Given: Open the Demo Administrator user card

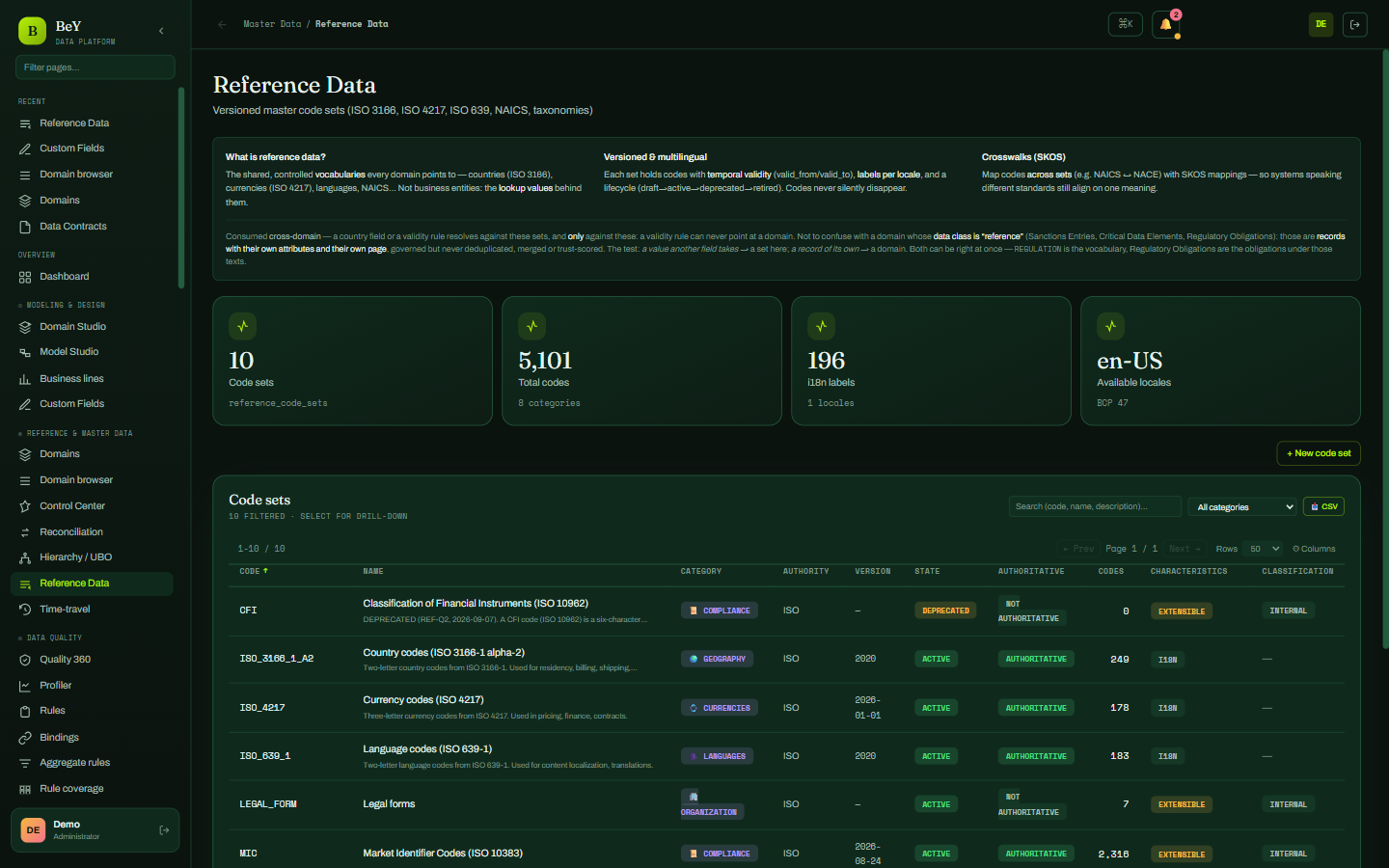Looking at the screenshot, I should click(95, 830).
